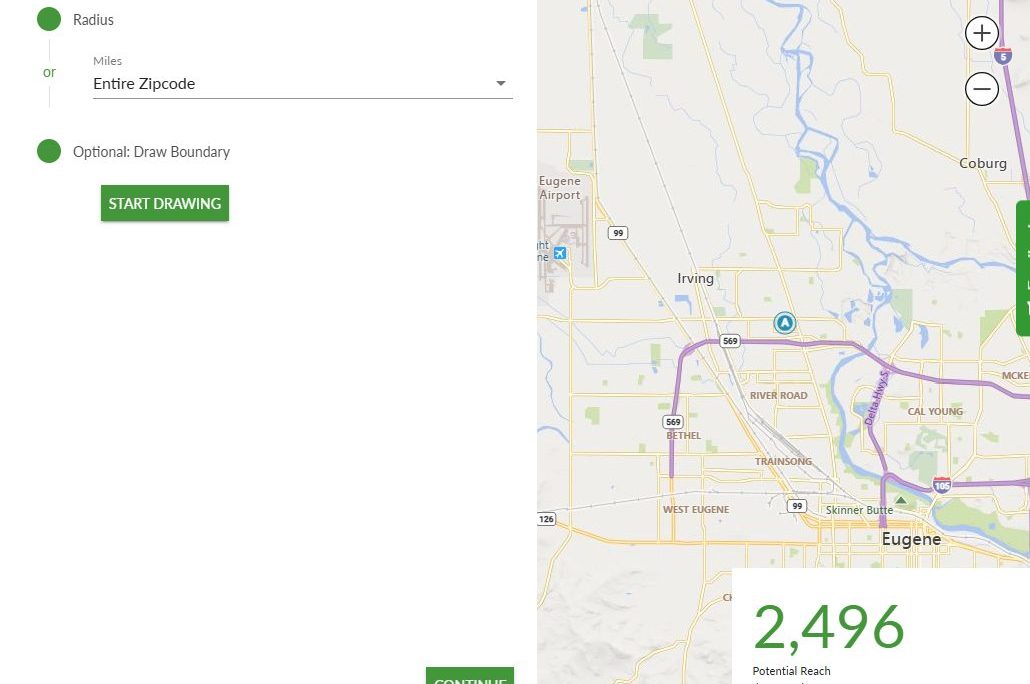The height and width of the screenshot is (684, 1030).
Task: Click the Irving label on map
Action: coord(695,279)
